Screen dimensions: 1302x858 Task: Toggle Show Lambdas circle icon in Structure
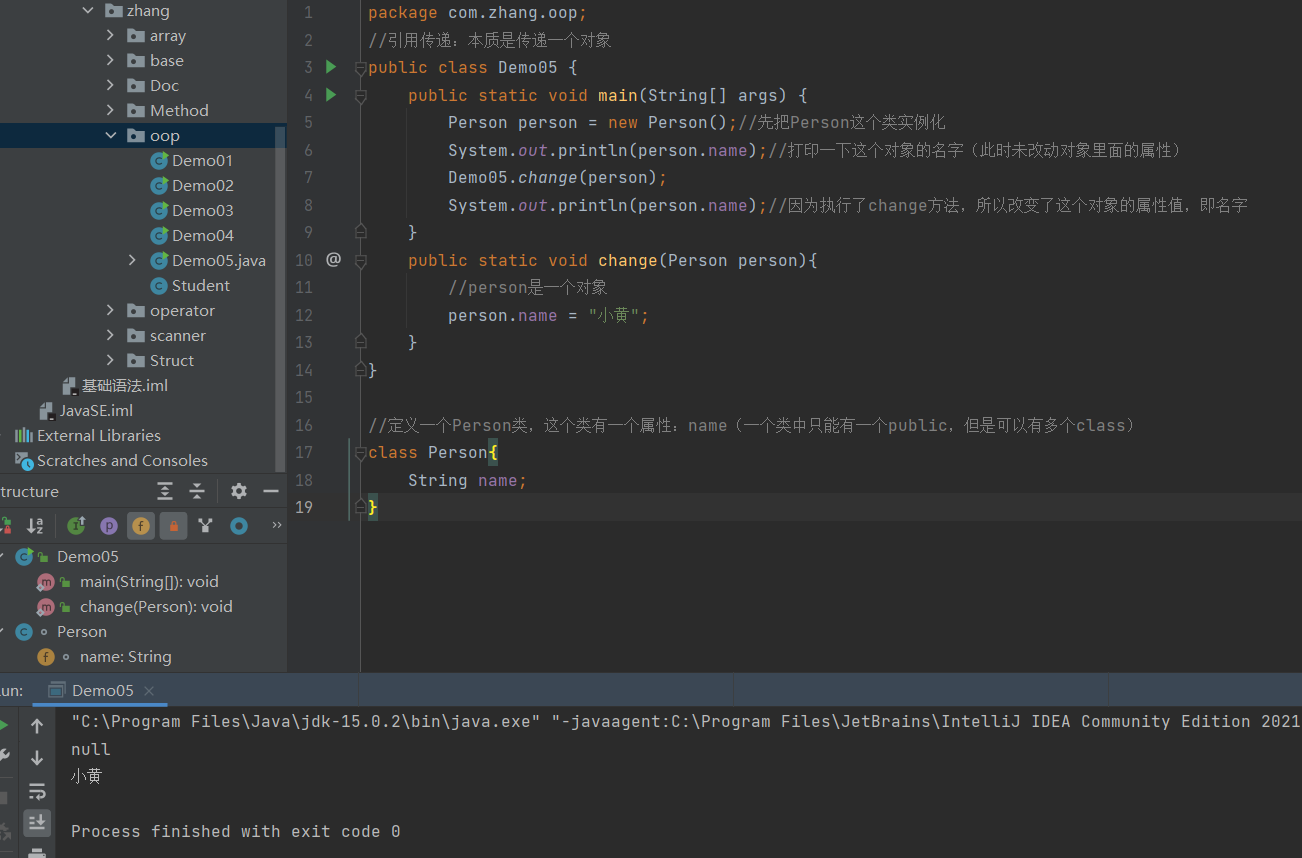pos(238,525)
